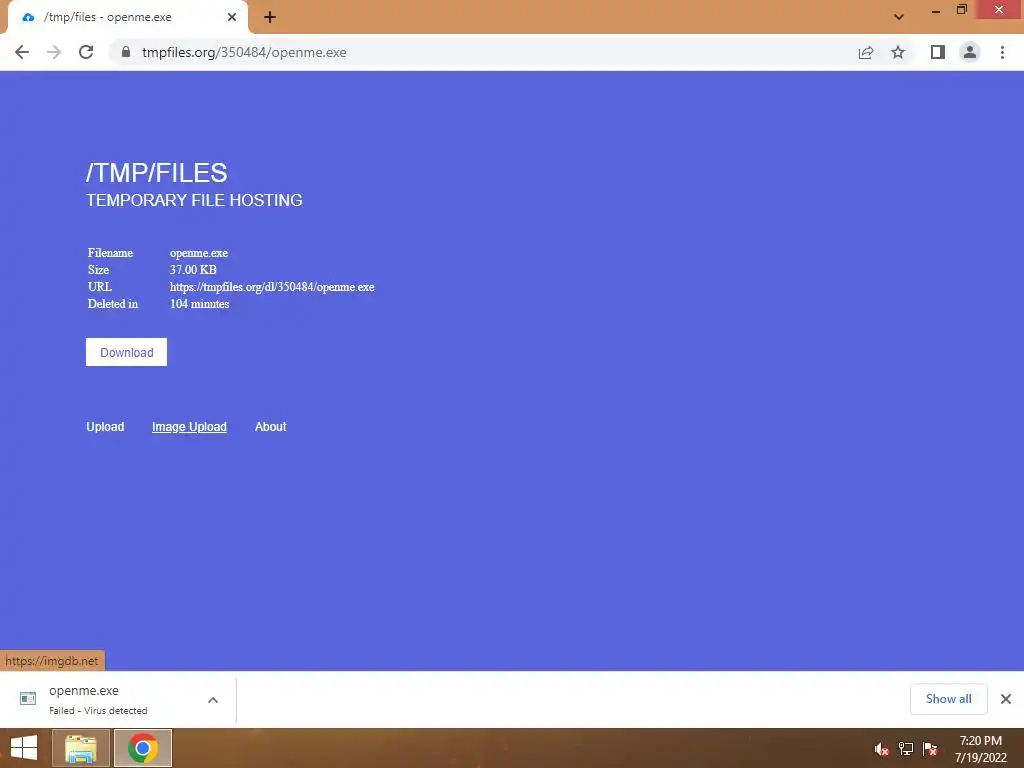This screenshot has height=768, width=1024.
Task: Click the 104 minutes deletion value
Action: [199, 304]
